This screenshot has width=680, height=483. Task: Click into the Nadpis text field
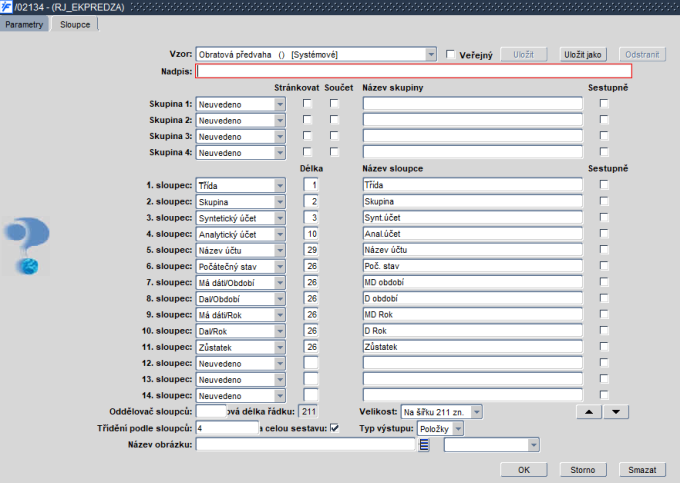point(414,71)
